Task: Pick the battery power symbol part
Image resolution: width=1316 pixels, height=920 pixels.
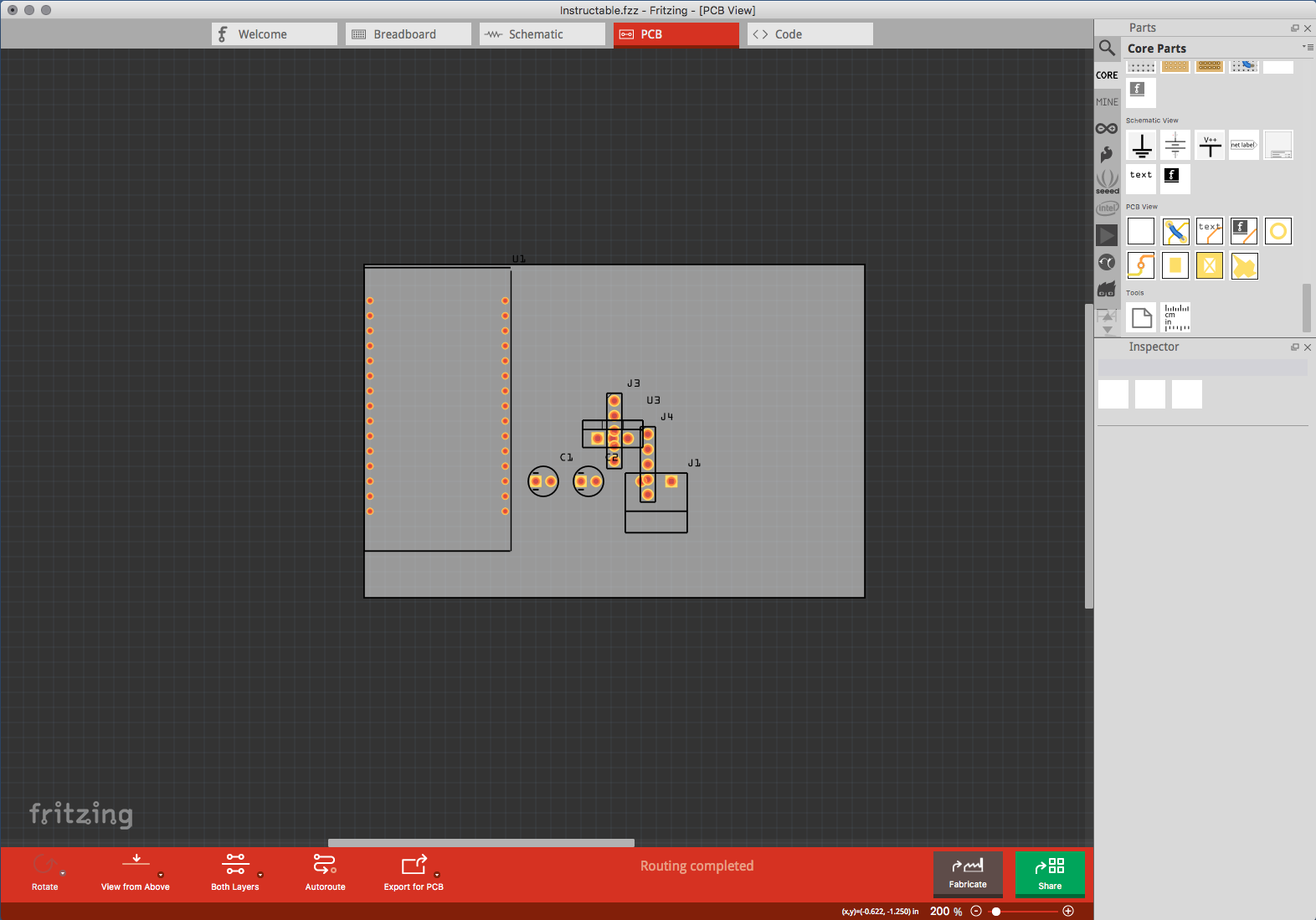Action: pyautogui.click(x=1175, y=146)
